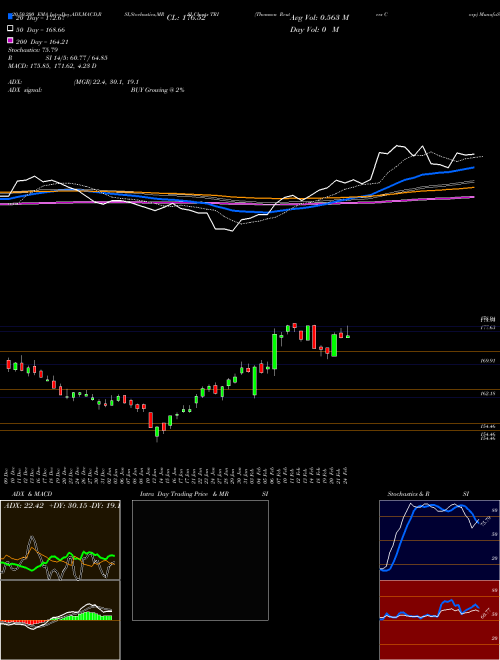Click the 'Stochastics: 73.79' readout
Screen dimensions: 500x660
(33, 50)
